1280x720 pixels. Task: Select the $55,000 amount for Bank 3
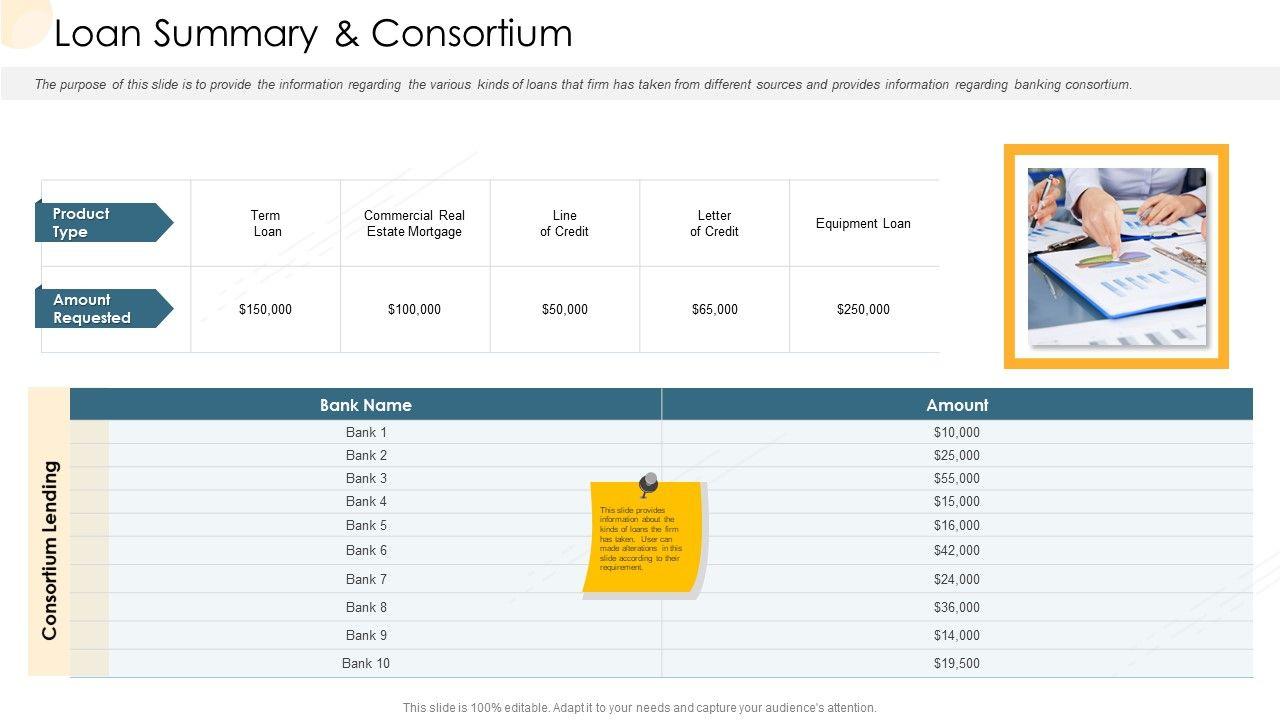(957, 478)
